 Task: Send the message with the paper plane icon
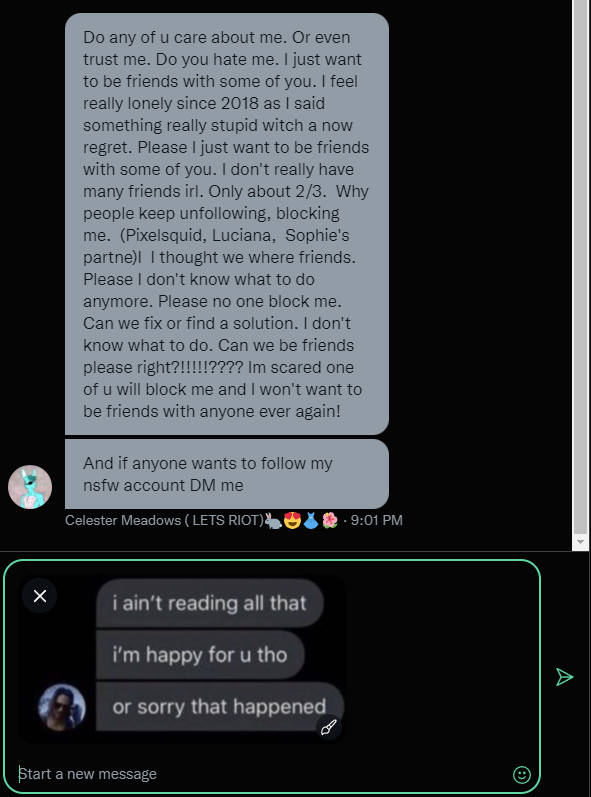564,677
